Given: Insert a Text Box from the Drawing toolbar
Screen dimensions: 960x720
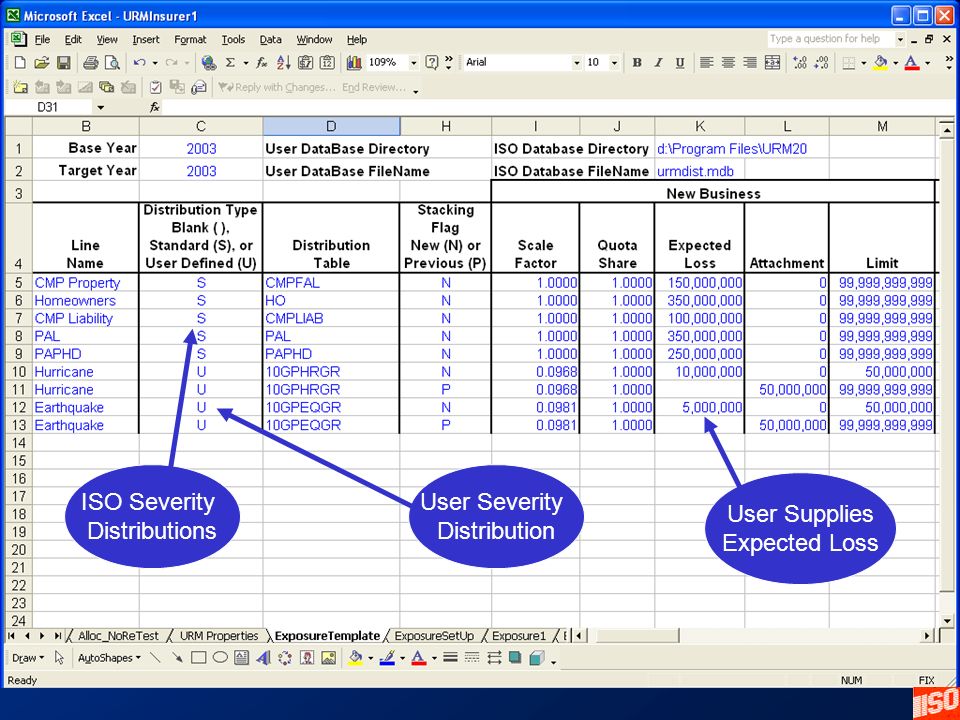Looking at the screenshot, I should coord(242,658).
